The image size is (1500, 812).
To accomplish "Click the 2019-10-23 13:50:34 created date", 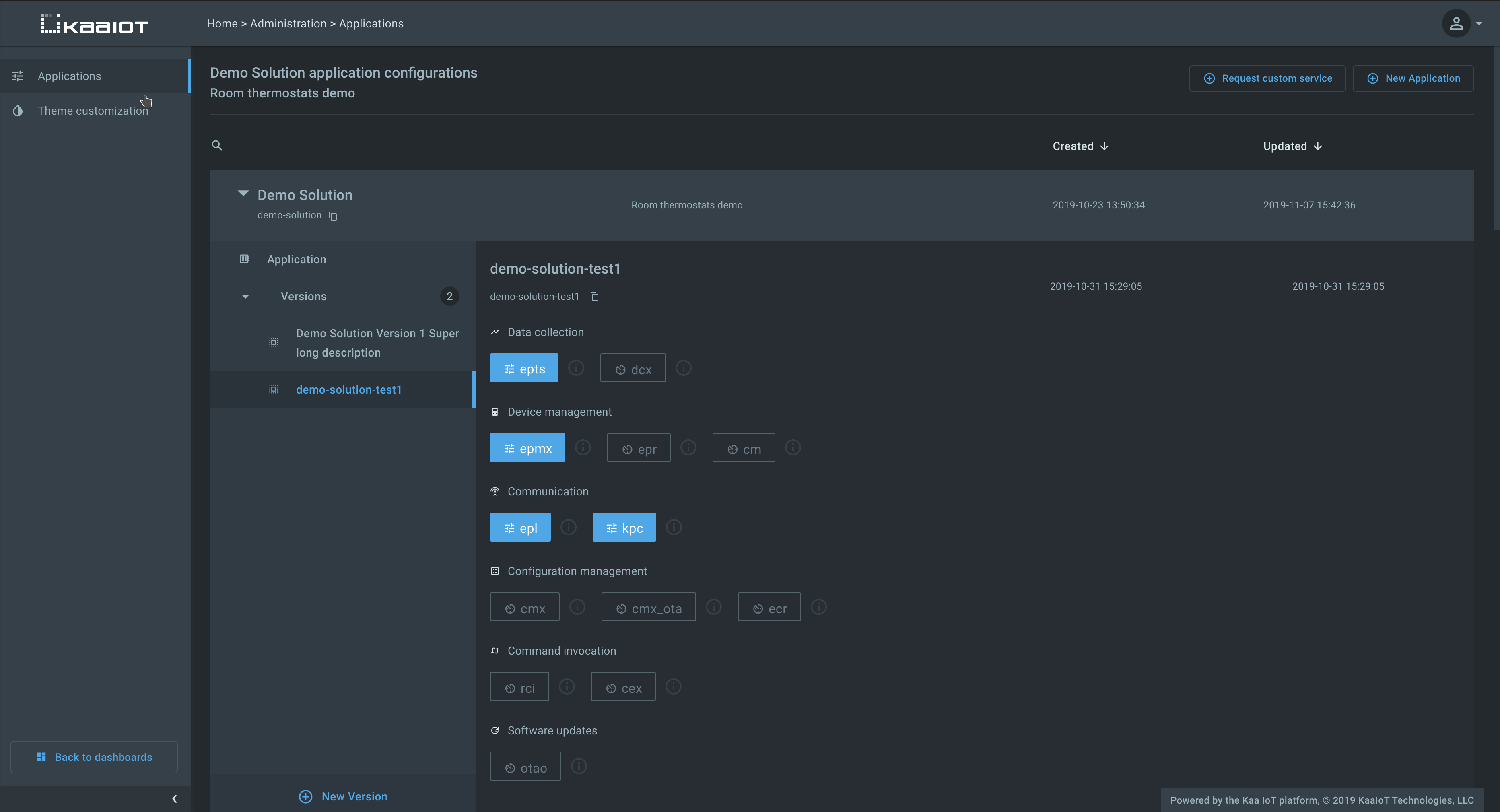I will point(1098,205).
